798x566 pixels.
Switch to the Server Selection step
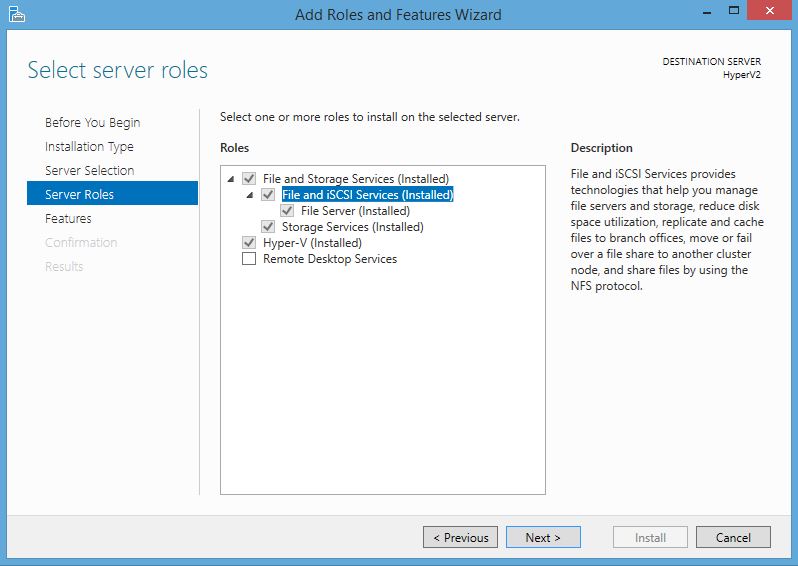(x=89, y=170)
